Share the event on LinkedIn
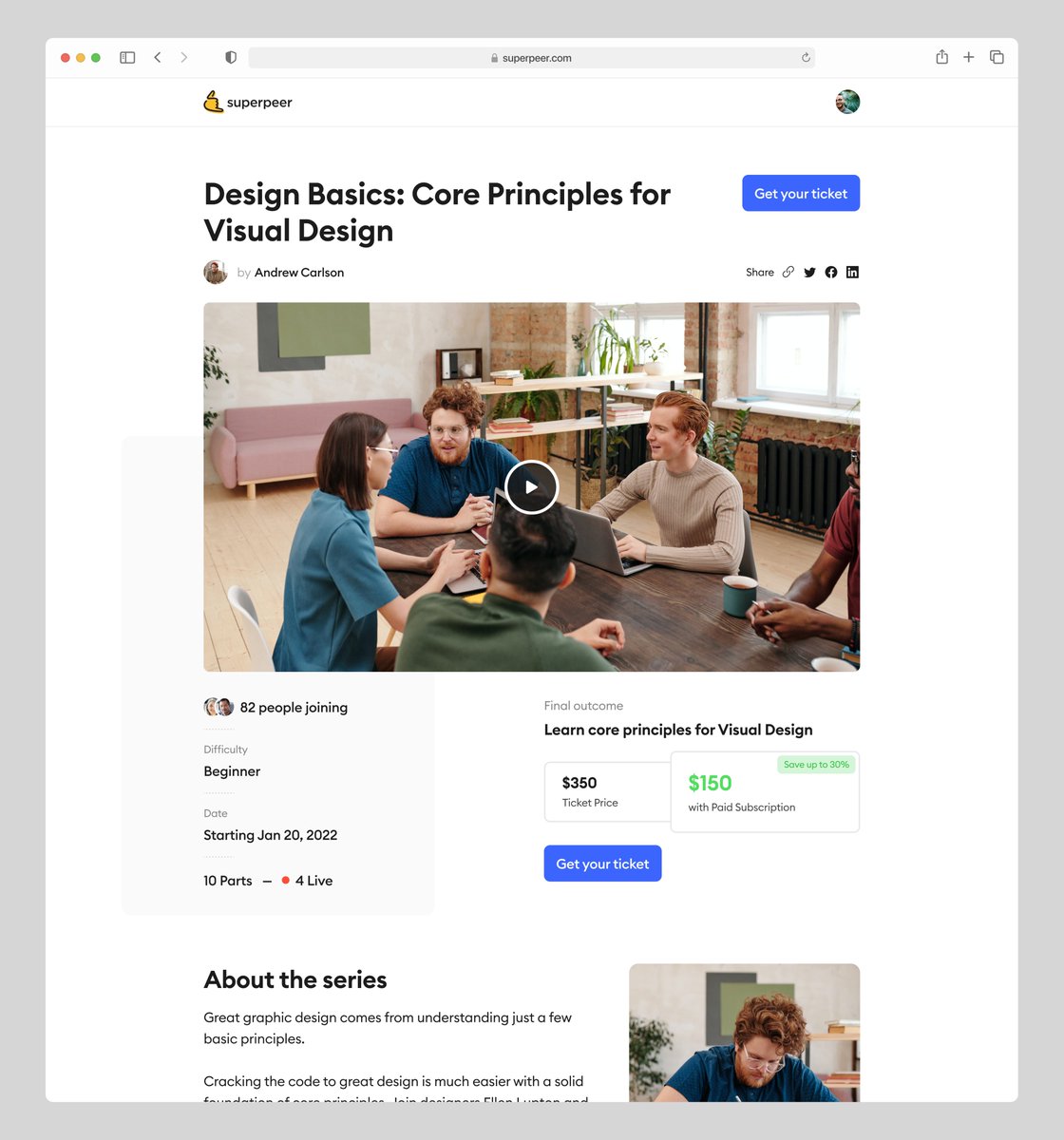The height and width of the screenshot is (1140, 1064). tap(852, 272)
